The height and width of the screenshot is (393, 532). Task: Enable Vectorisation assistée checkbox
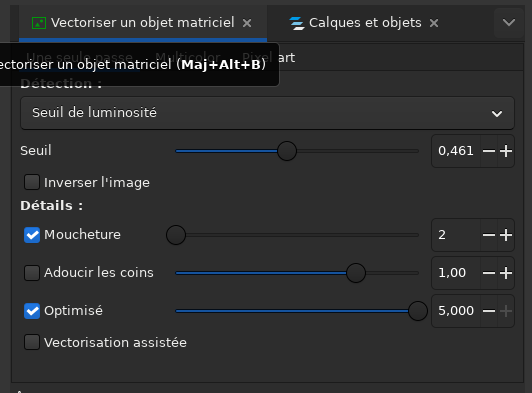pyautogui.click(x=32, y=342)
